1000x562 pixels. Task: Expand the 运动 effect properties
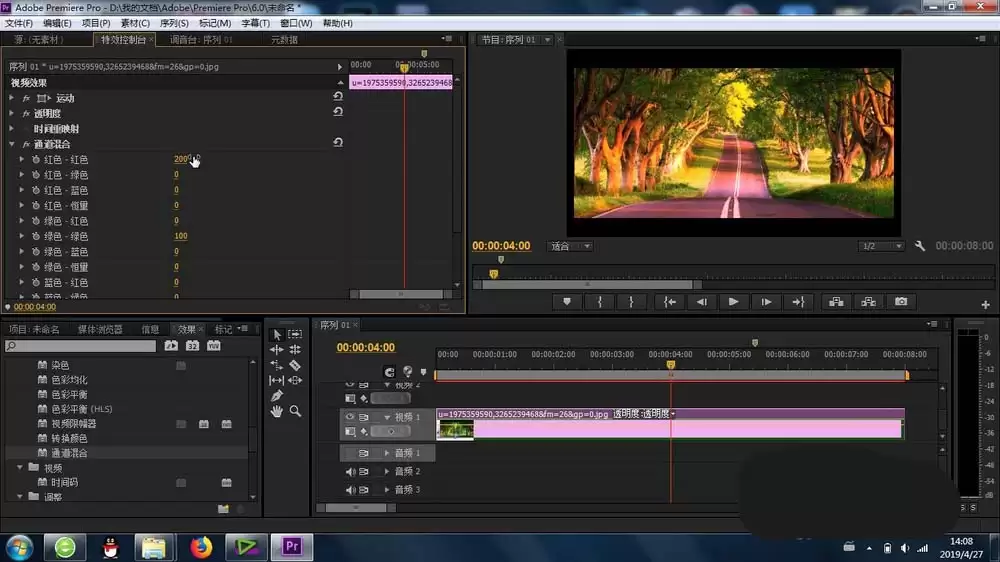(x=11, y=98)
